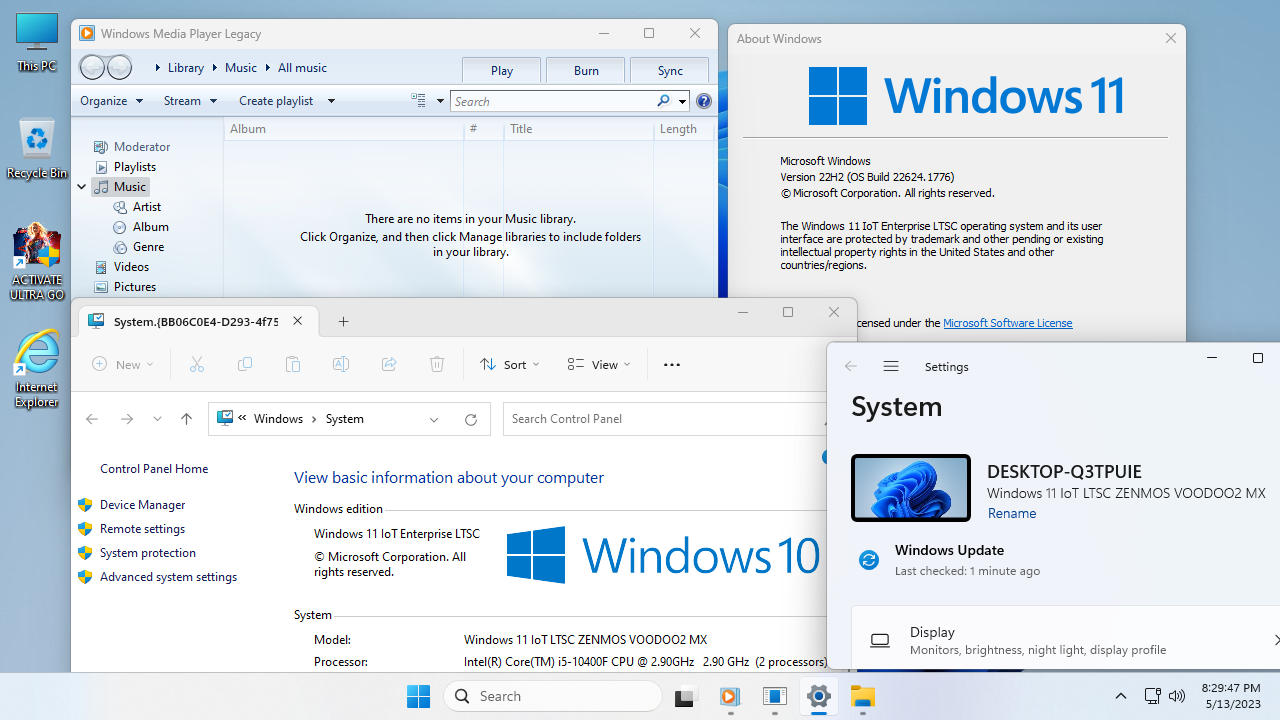Image resolution: width=1280 pixels, height=720 pixels.
Task: Open ACTIVATE ULTRA GO desktop shortcut
Action: click(37, 262)
